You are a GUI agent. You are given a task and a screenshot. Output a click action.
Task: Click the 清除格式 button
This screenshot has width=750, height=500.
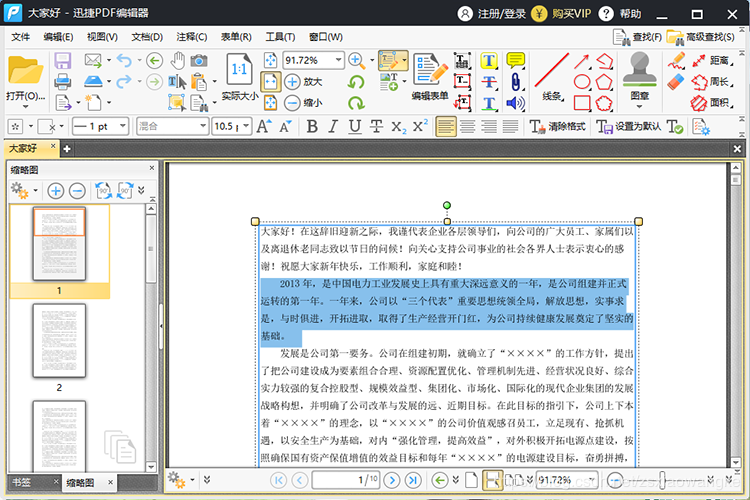[x=557, y=126]
